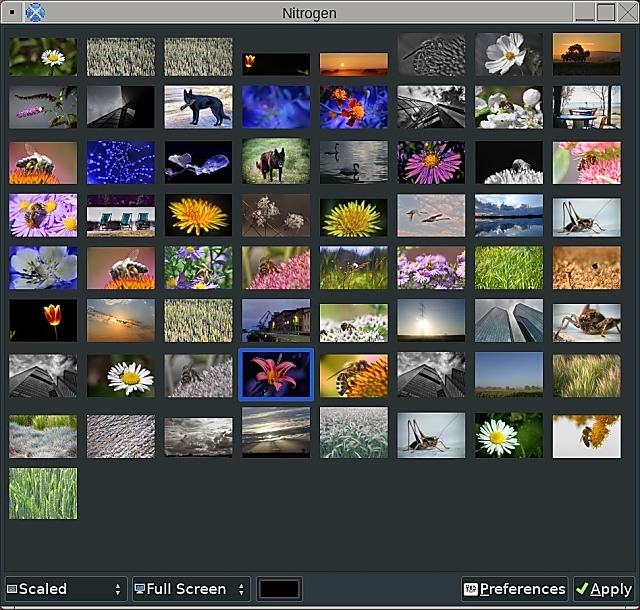Screen dimensions: 640x610
Task: Open the window menu icon in title bar
Action: tap(10, 12)
